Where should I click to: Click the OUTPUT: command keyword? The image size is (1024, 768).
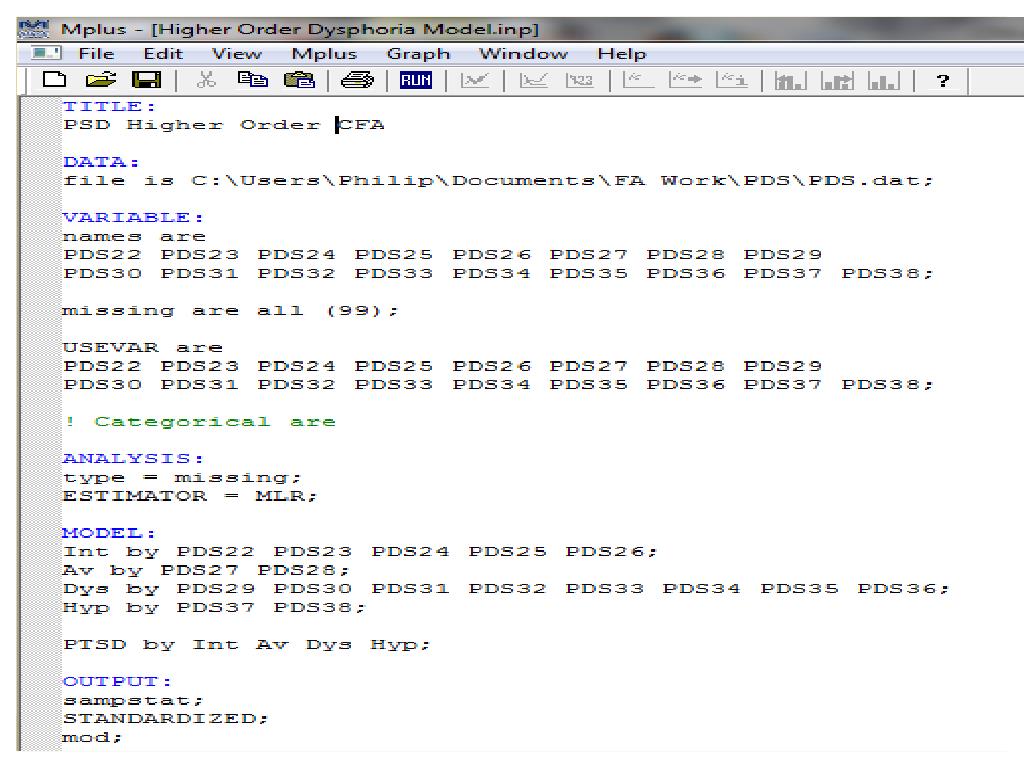pyautogui.click(x=118, y=682)
